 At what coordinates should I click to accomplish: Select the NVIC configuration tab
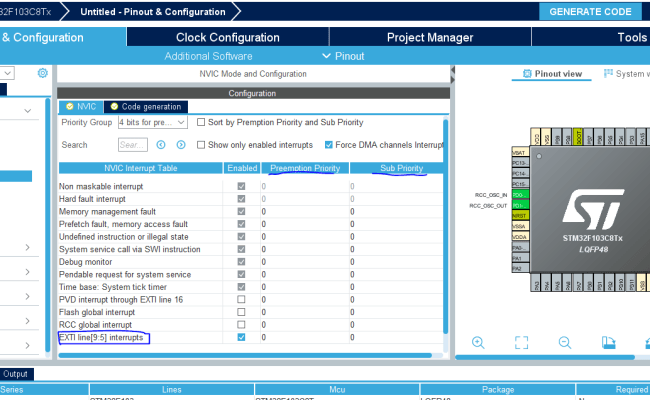coord(81,107)
